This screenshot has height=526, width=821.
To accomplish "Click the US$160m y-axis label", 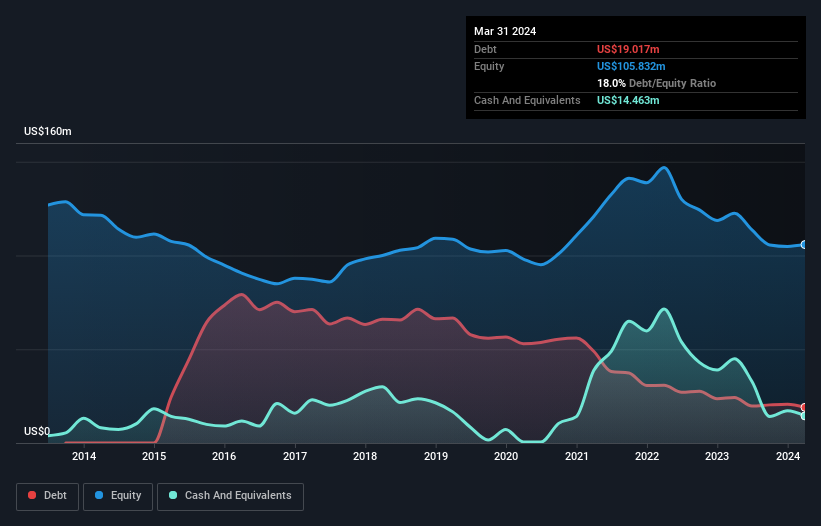I will pyautogui.click(x=48, y=131).
